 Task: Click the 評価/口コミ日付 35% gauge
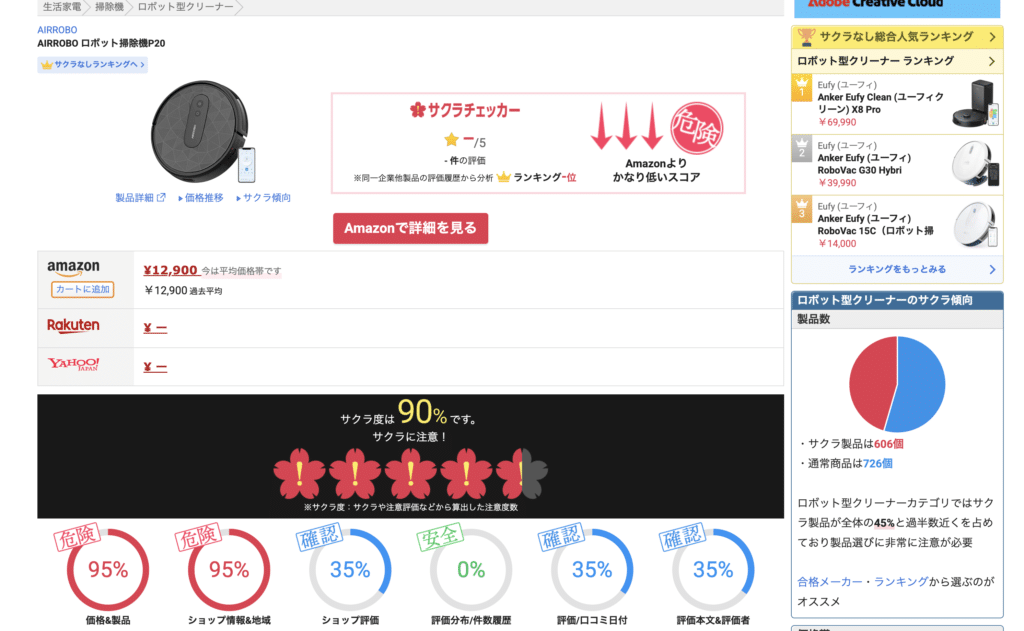592,570
